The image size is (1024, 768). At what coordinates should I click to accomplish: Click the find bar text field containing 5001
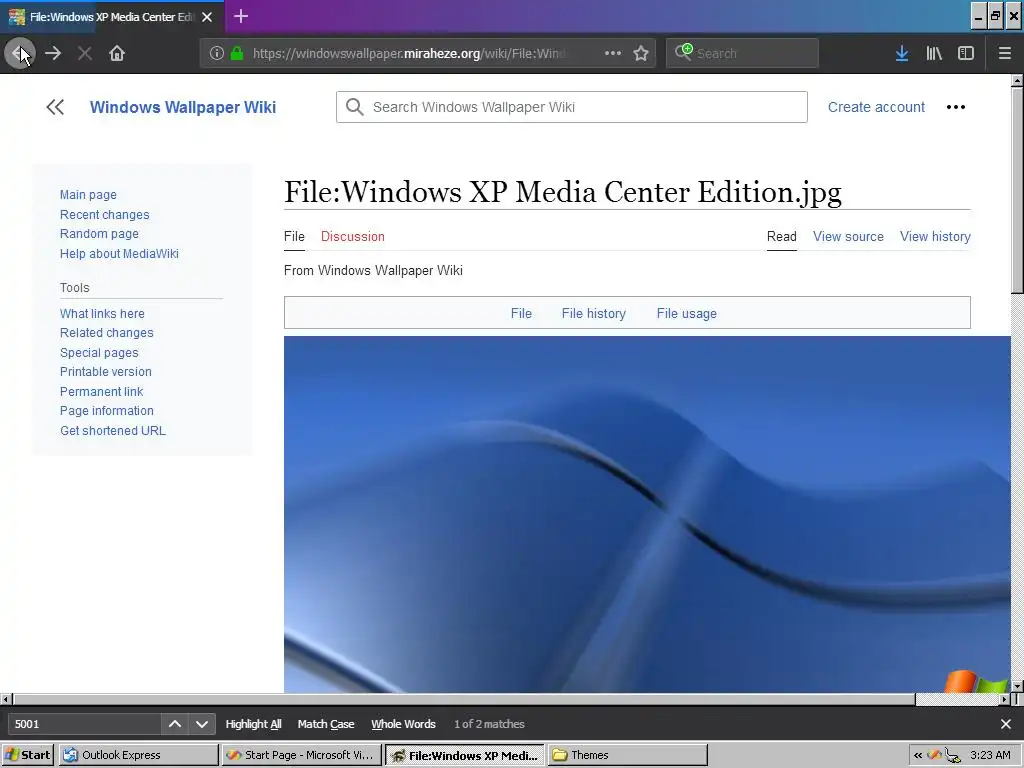pos(84,724)
